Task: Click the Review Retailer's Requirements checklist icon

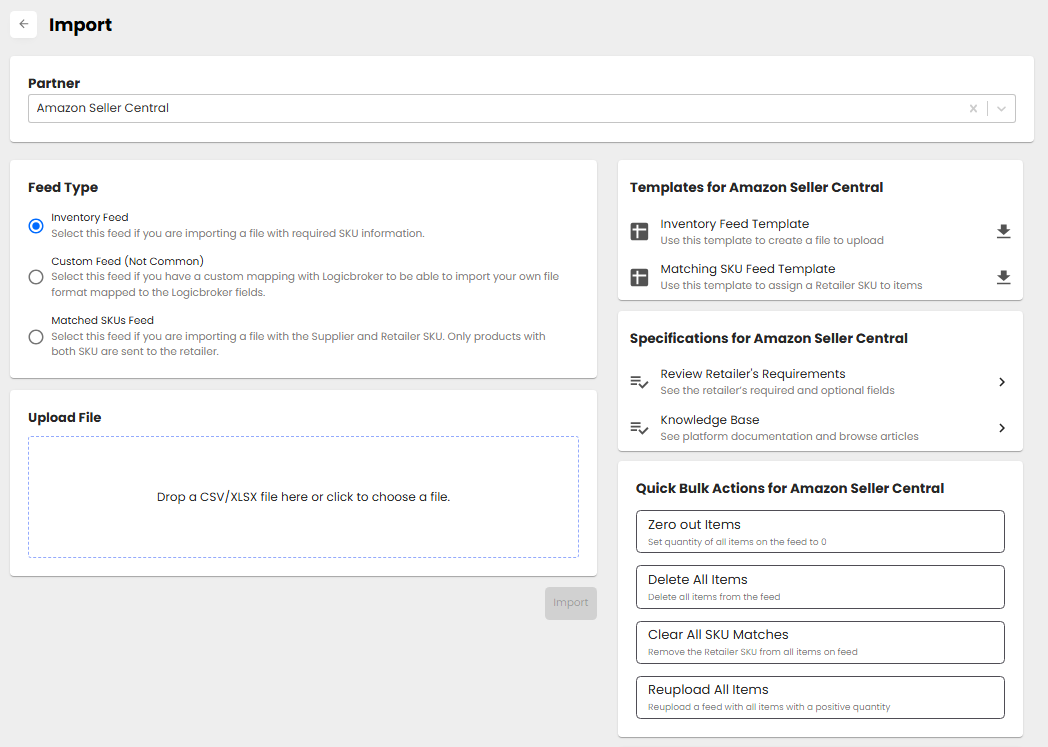Action: point(640,382)
